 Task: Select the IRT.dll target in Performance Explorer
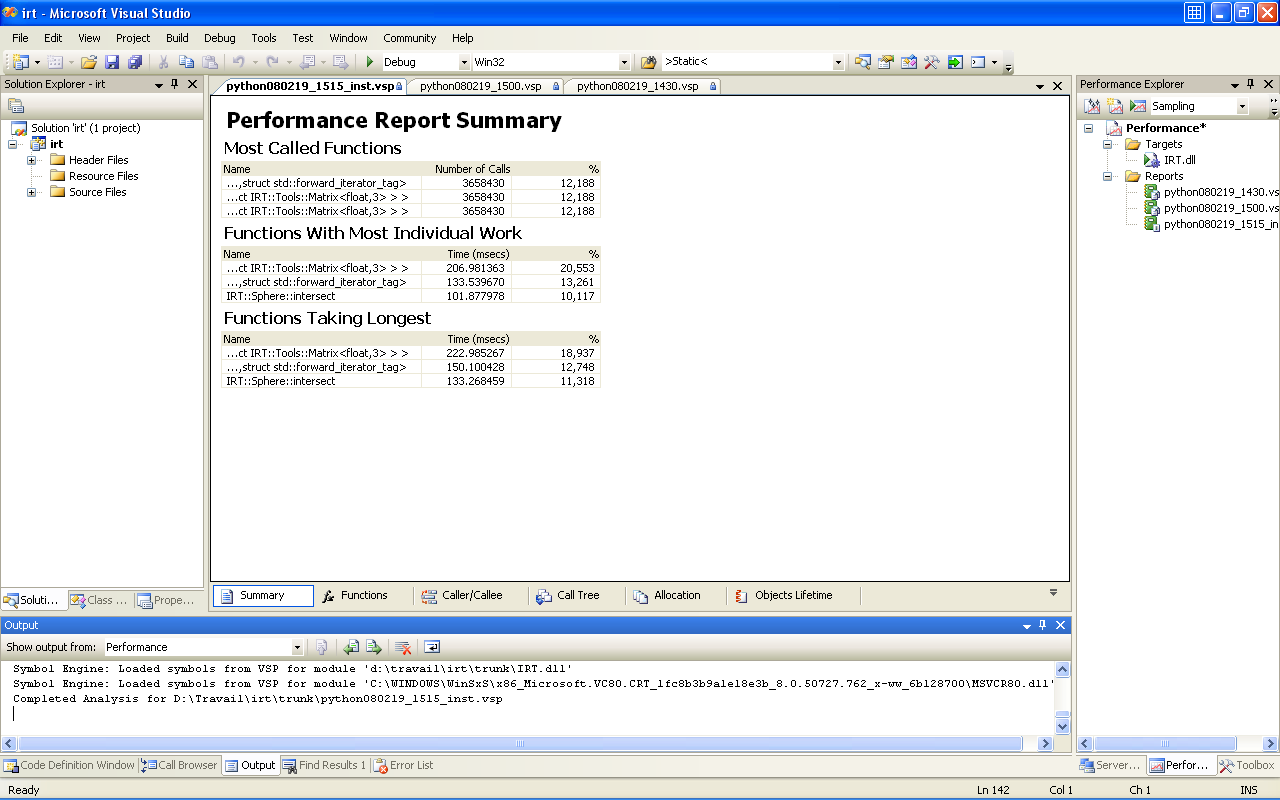coord(1179,160)
